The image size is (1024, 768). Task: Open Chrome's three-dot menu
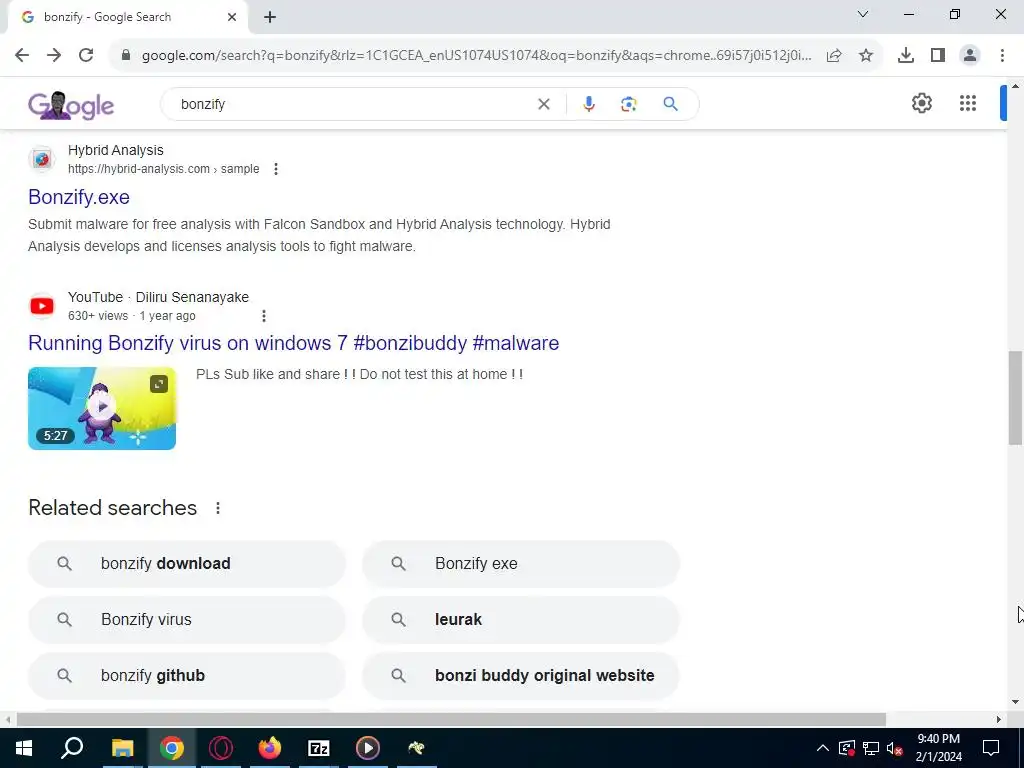[x=1002, y=56]
